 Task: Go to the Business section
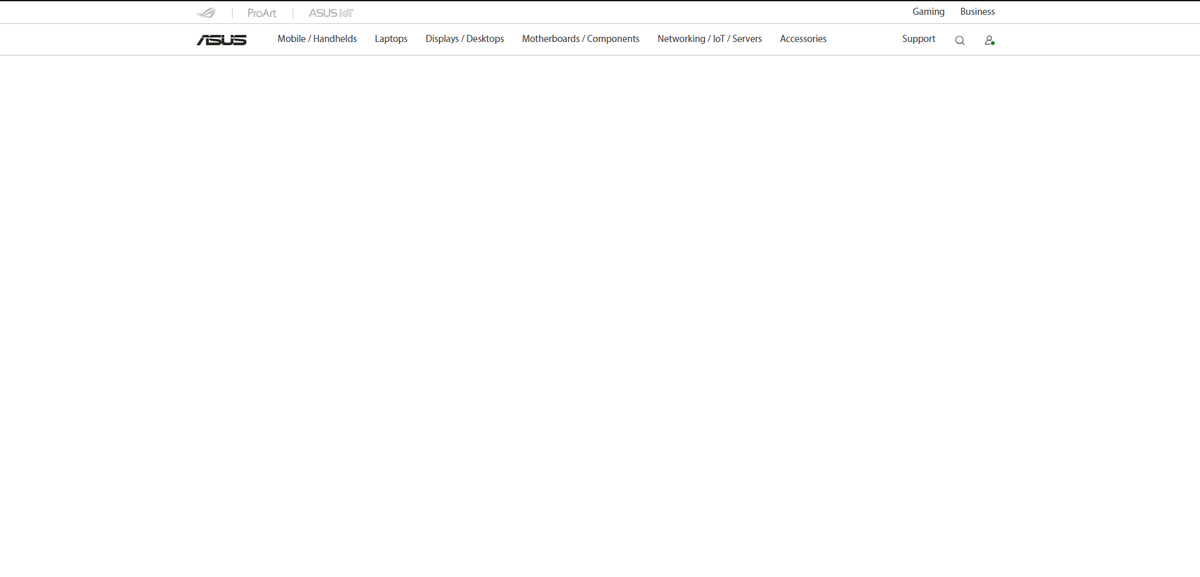(977, 12)
